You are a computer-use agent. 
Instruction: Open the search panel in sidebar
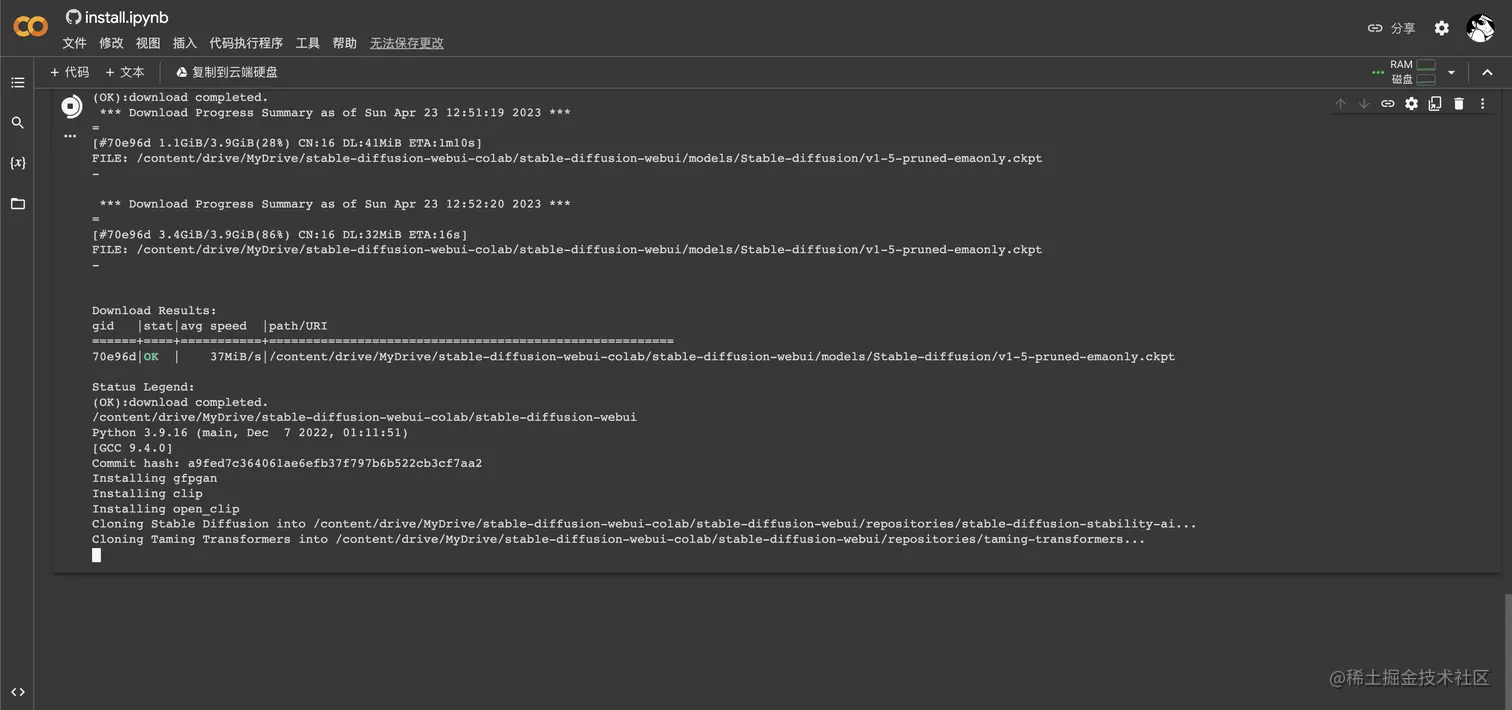pyautogui.click(x=17, y=123)
